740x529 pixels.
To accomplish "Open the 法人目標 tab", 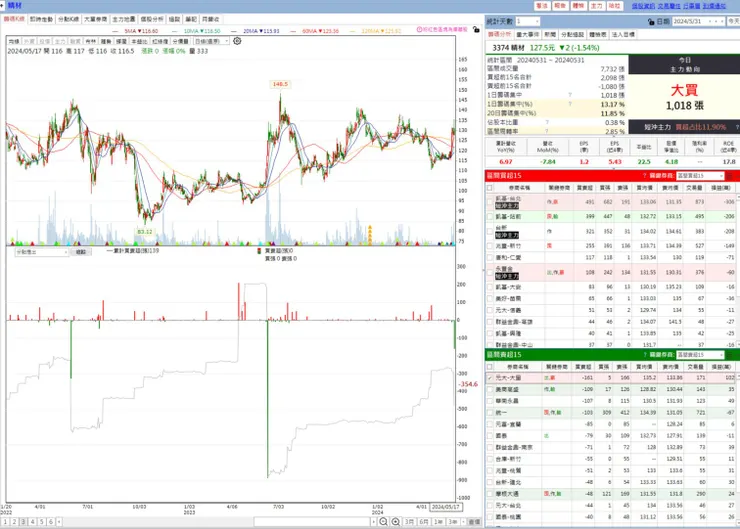I will point(623,35).
